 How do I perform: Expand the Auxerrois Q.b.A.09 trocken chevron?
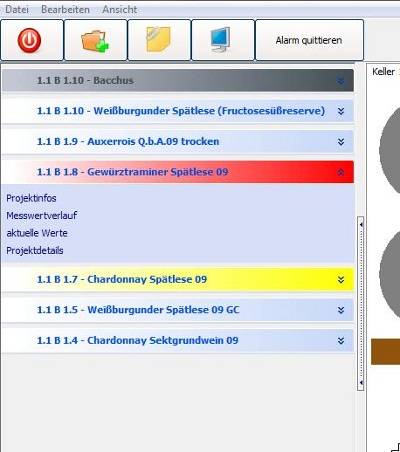(341, 142)
